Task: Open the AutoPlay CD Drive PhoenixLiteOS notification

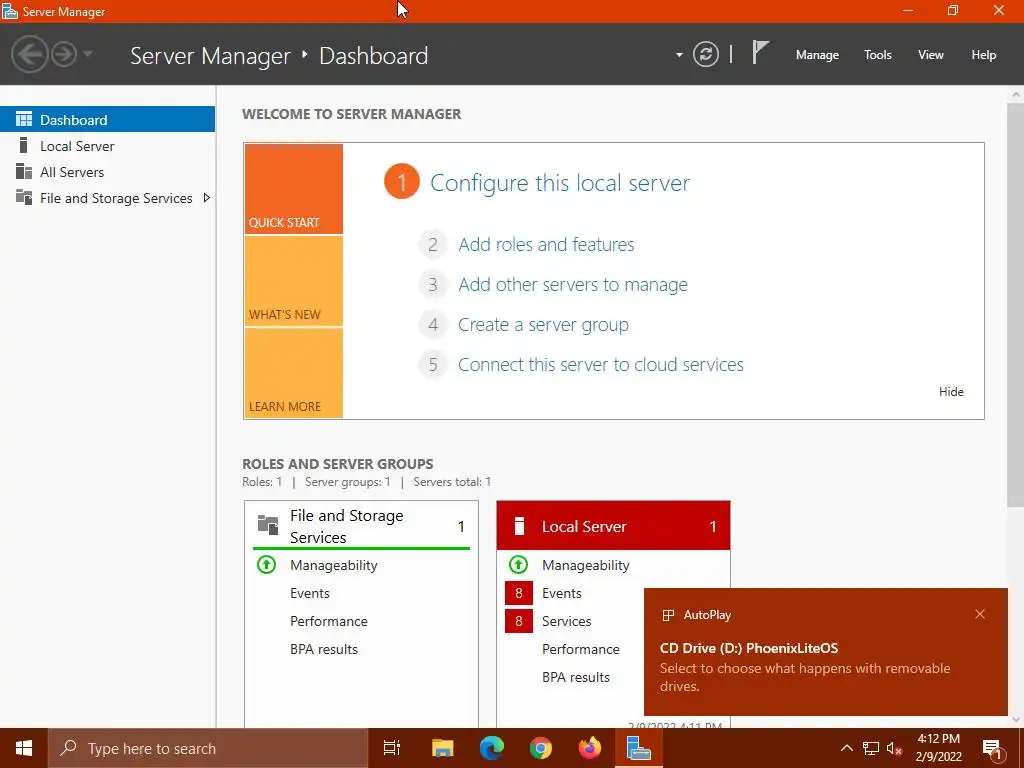Action: (825, 653)
